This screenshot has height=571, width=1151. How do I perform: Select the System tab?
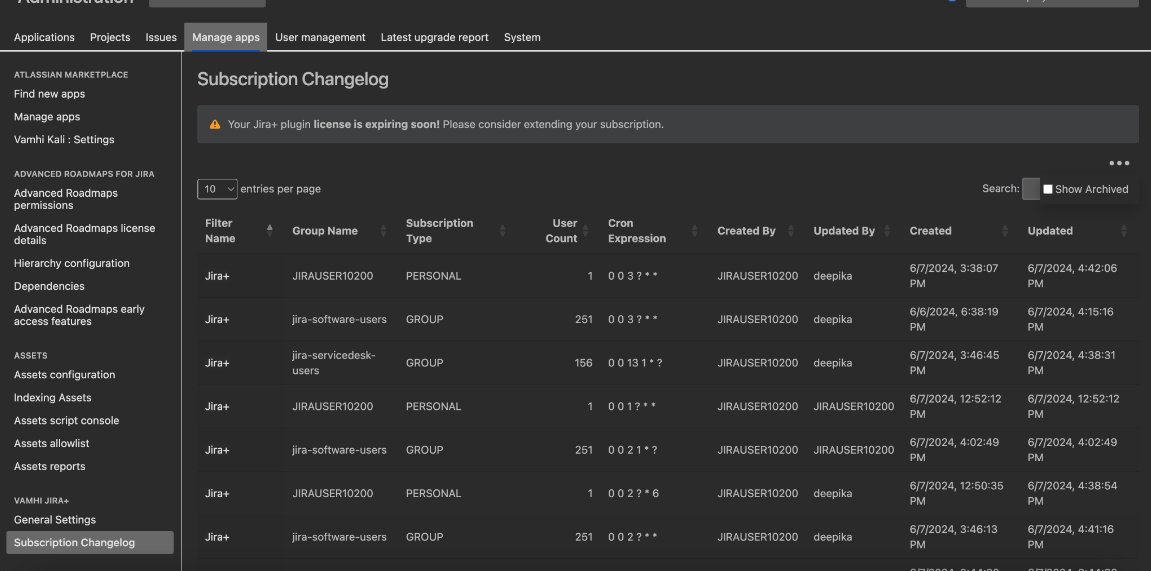click(x=522, y=37)
